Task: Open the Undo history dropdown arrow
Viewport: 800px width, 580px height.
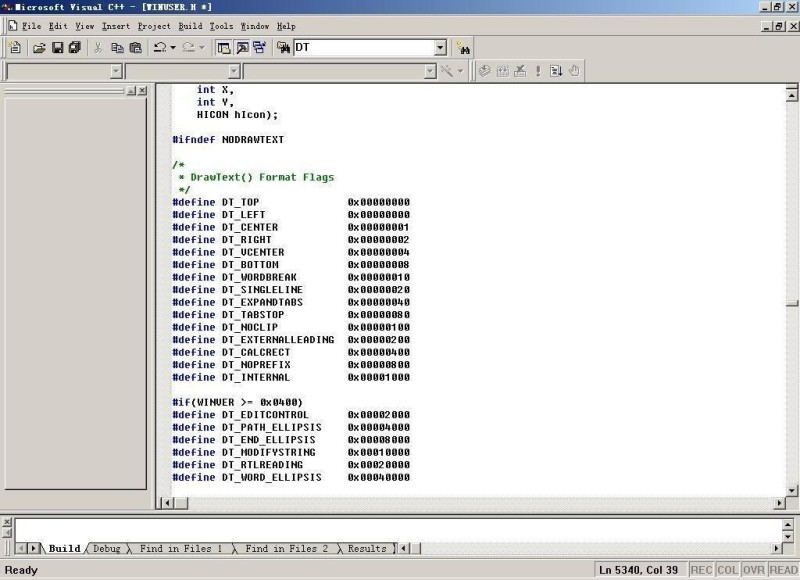Action: tap(173, 47)
